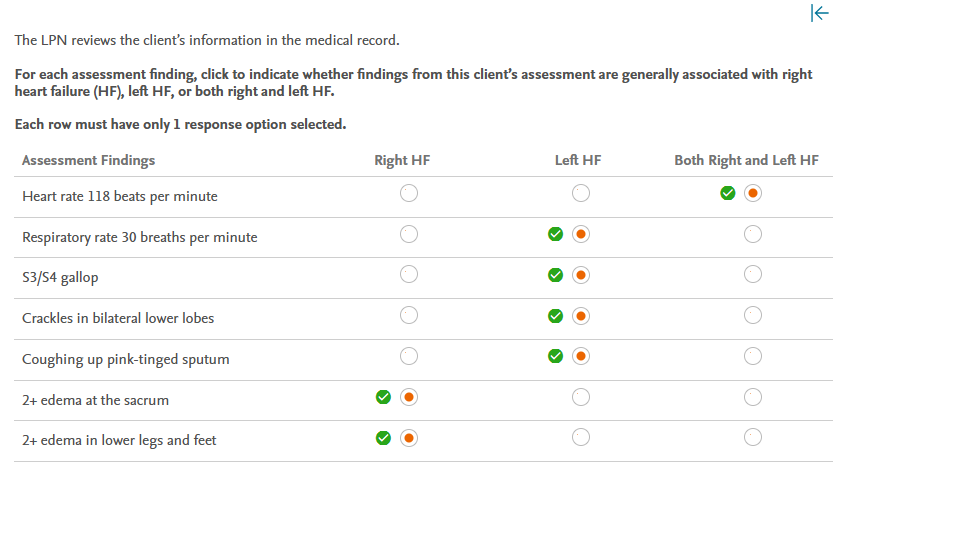The width and height of the screenshot is (960, 538).
Task: Click green checkmark beside Heart rate row
Action: pos(728,194)
